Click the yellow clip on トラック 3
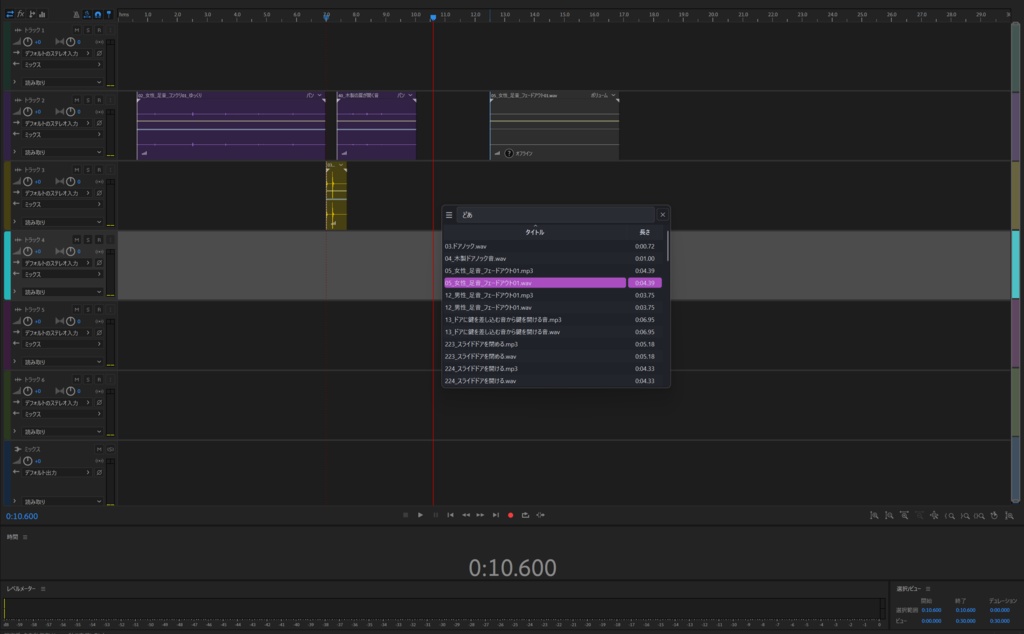1024x634 pixels. pos(336,196)
